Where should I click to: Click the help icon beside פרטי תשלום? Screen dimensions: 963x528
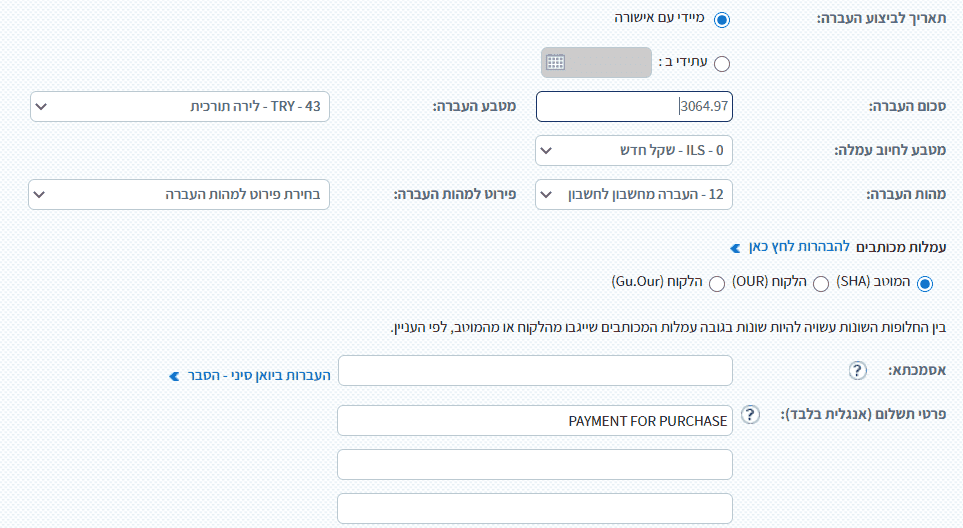[751, 414]
